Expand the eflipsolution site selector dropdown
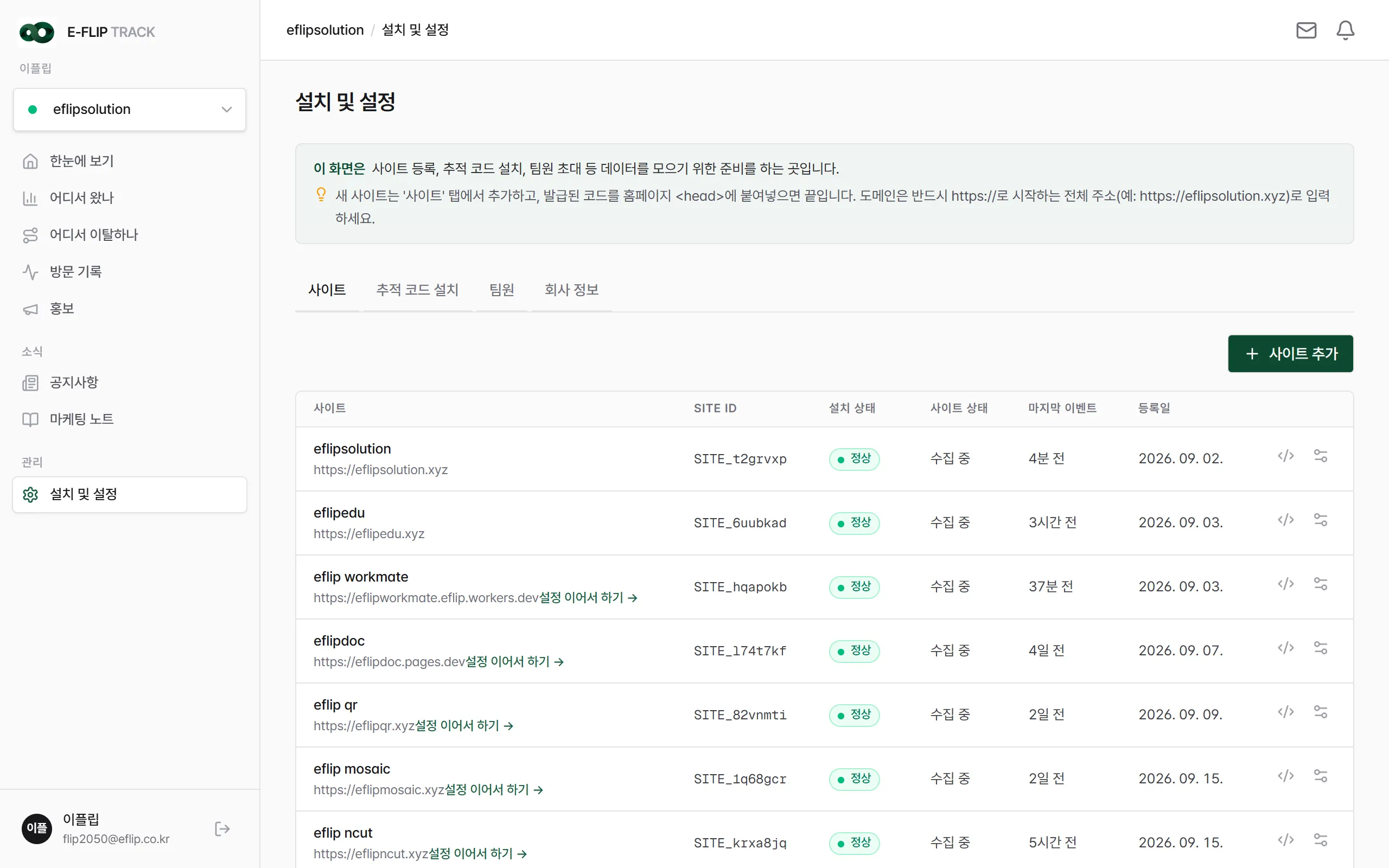The width and height of the screenshot is (1389, 868). tap(130, 109)
